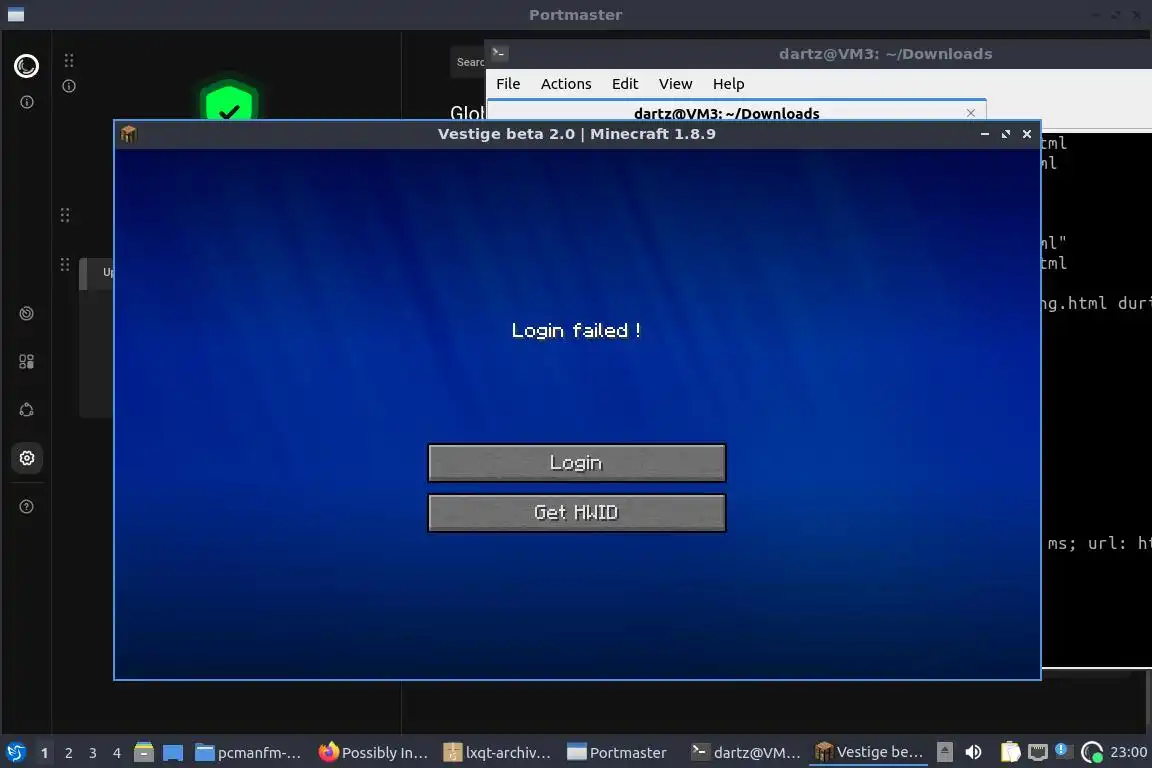Open Portmaster settings gear icon
Screen dimensions: 1152x768
coord(26,458)
